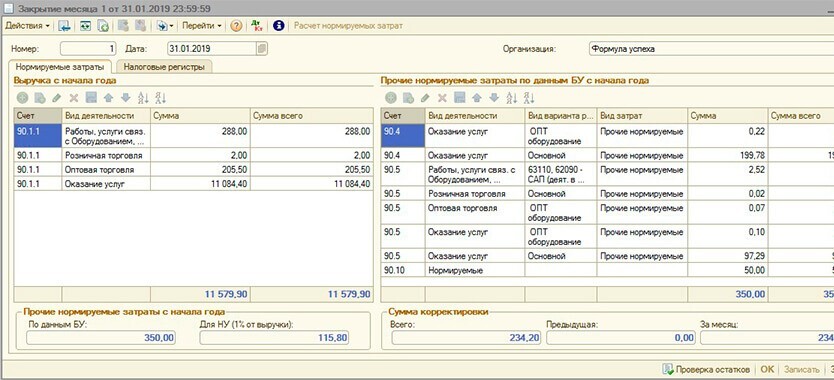Click the greyed second document icon before the arrow dropdown
This screenshot has width=834, height=380.
(140, 26)
